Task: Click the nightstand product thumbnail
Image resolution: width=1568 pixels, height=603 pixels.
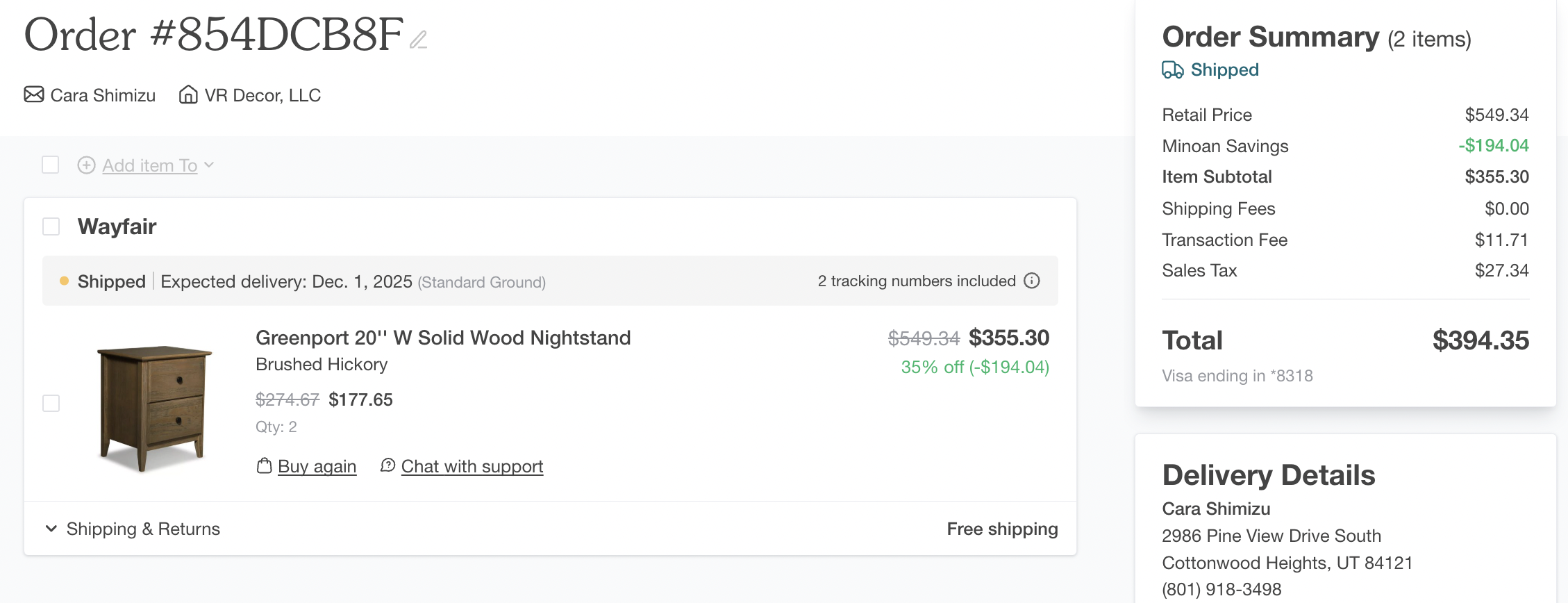Action: coord(154,408)
